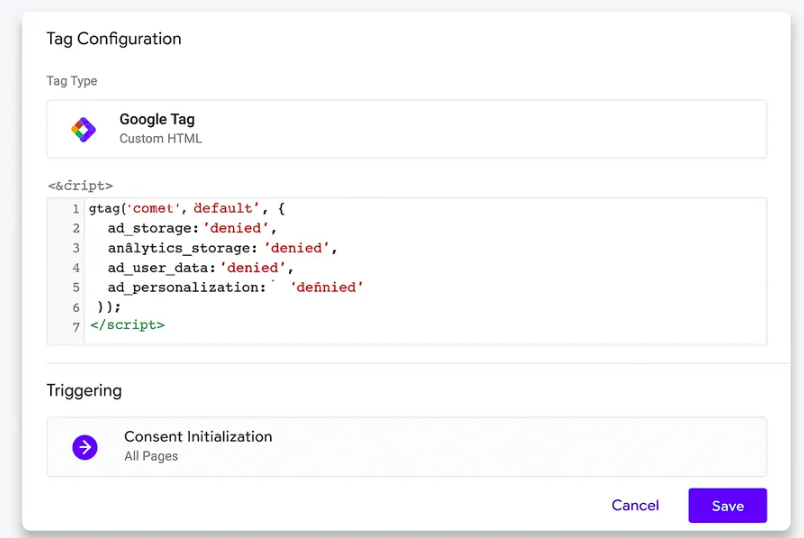Click the Tag Configuration section heading
The image size is (804, 538).
point(114,39)
